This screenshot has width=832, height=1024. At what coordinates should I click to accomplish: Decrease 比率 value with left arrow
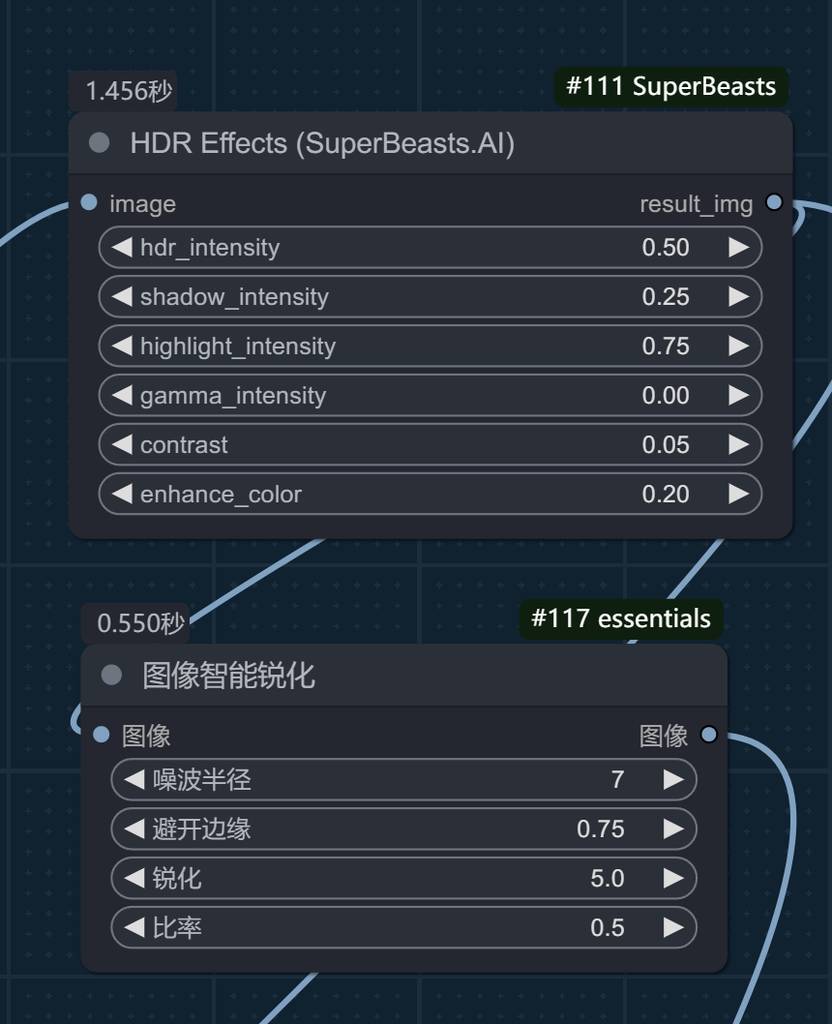click(134, 928)
